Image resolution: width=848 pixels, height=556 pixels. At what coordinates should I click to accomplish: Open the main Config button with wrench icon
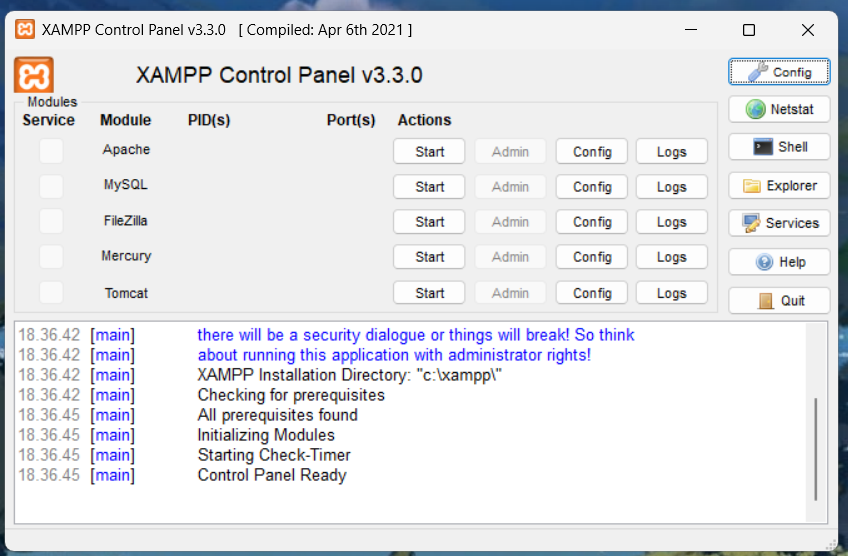[779, 72]
